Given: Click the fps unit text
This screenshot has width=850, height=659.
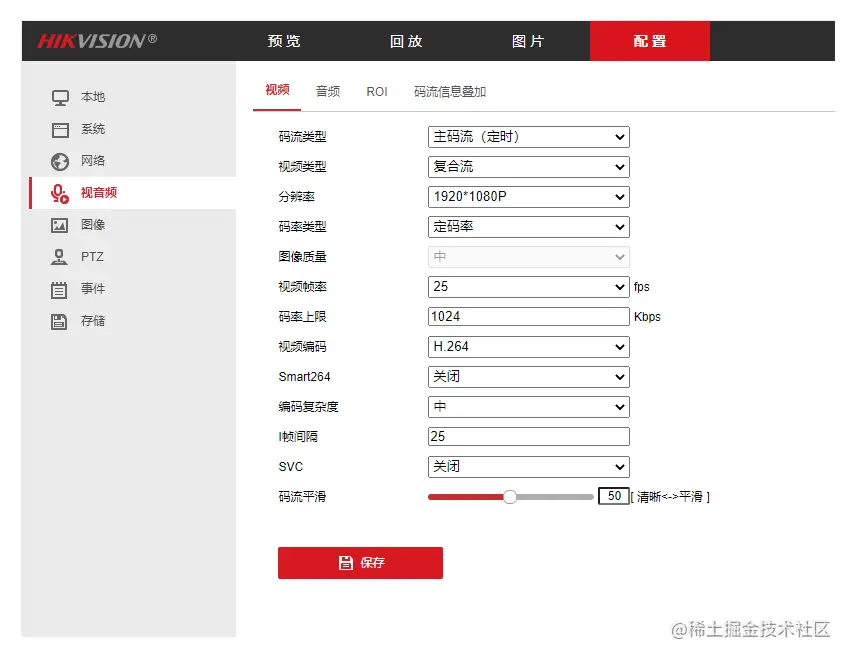Looking at the screenshot, I should (641, 287).
